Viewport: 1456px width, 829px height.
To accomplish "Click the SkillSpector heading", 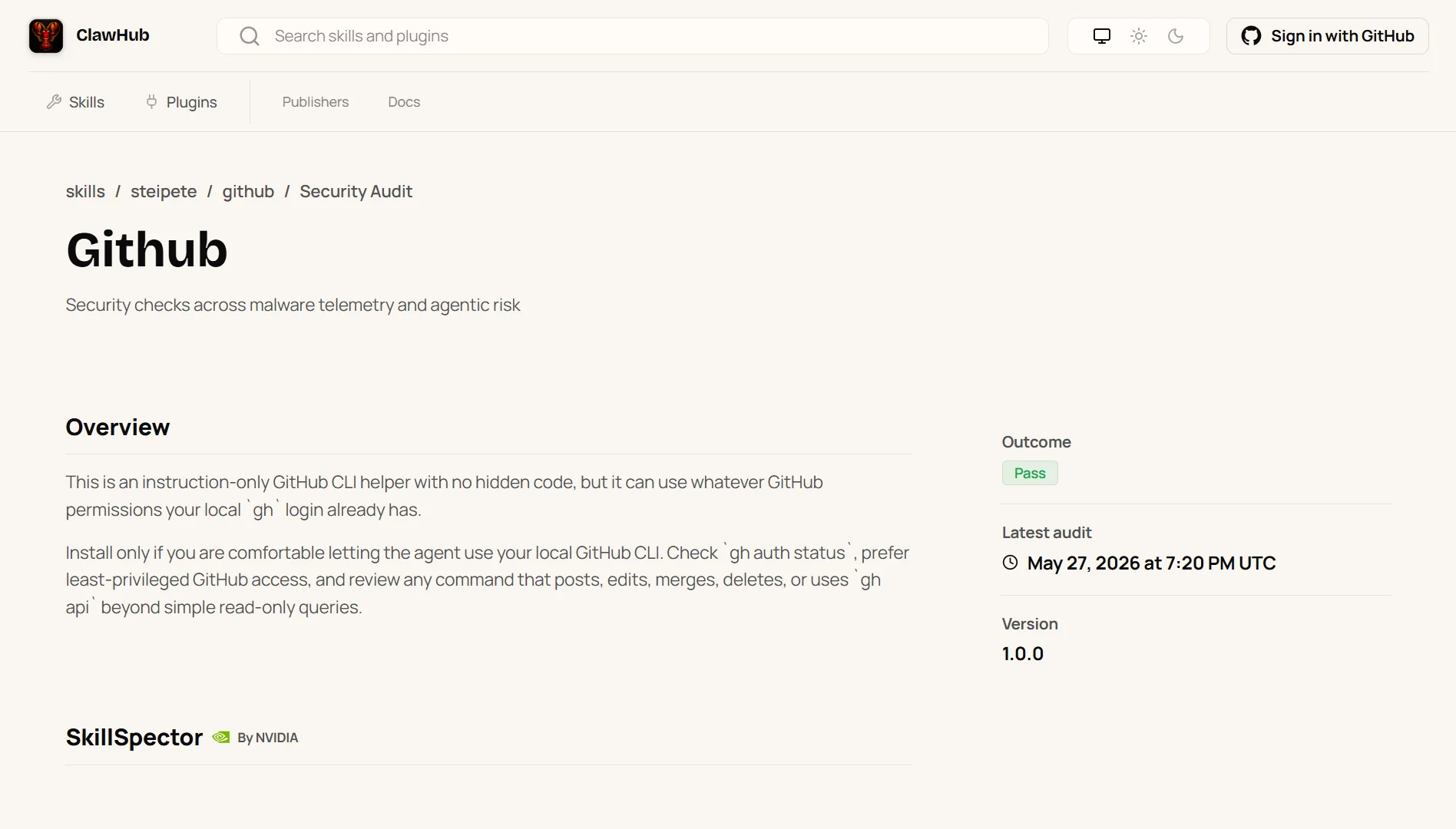I will point(134,738).
